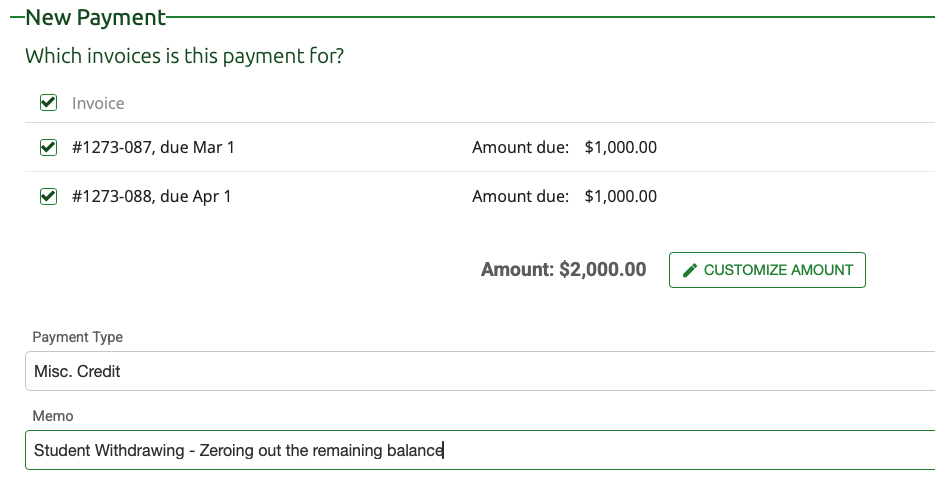Uncheck invoice #1273-087 checkbox
This screenshot has width=935, height=494.
coord(47,148)
